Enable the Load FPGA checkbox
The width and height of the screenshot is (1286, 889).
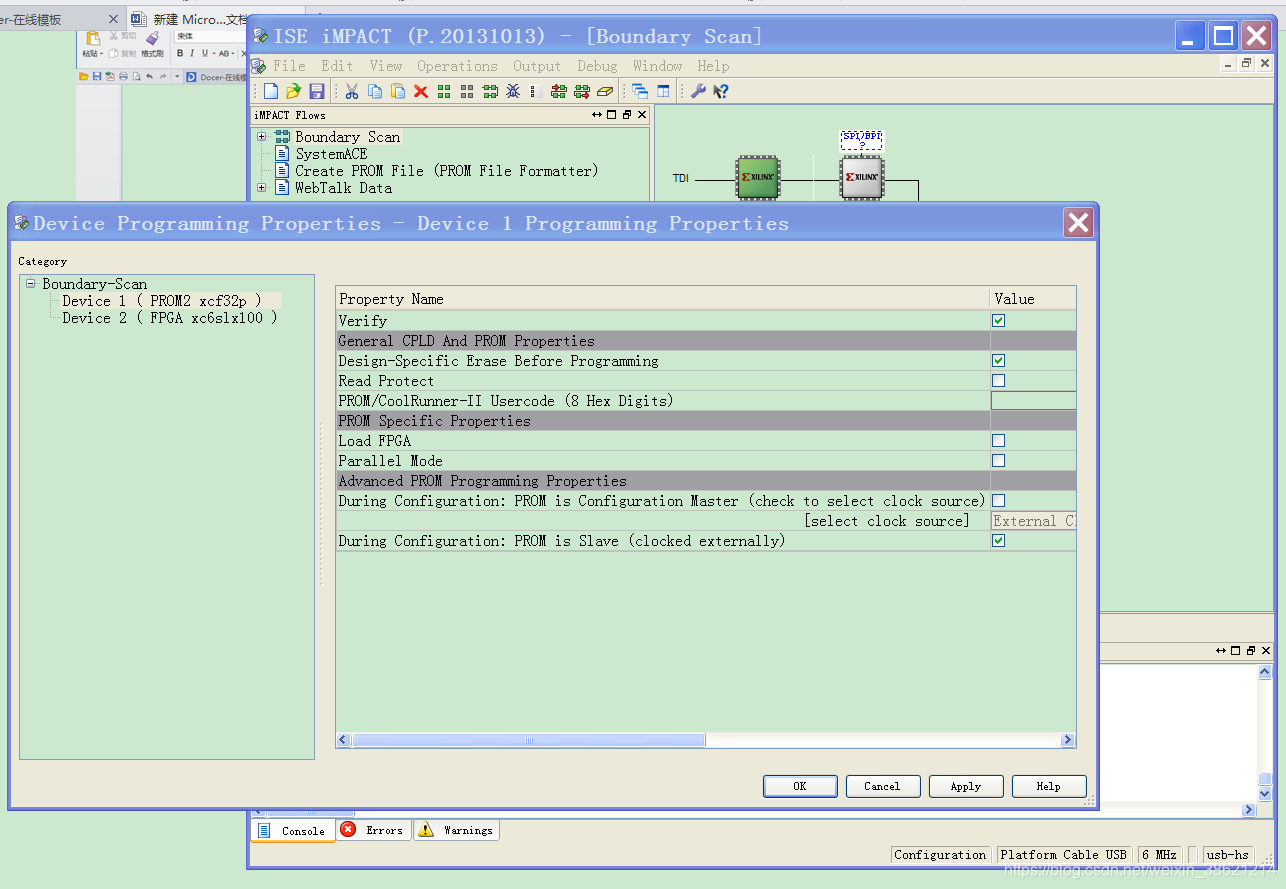click(x=998, y=441)
